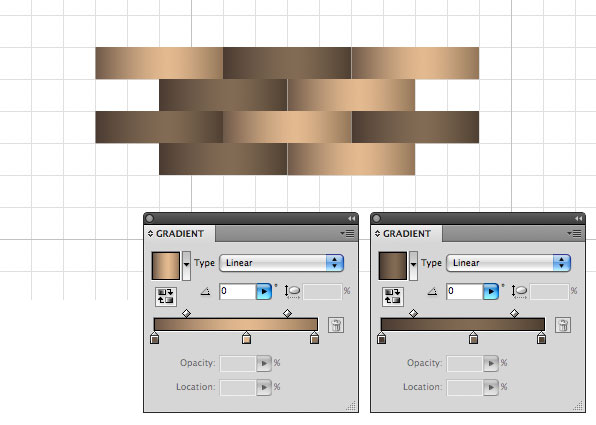Click angle input field in left Gradient panel
This screenshot has height=425, width=596.
238,292
